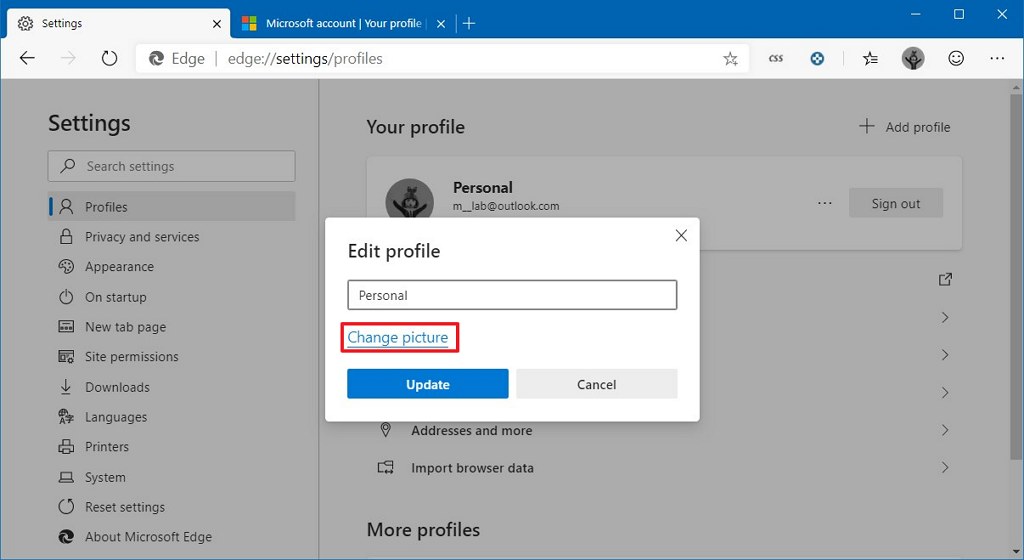Viewport: 1024px width, 560px height.
Task: Click the Update button
Action: (x=428, y=384)
